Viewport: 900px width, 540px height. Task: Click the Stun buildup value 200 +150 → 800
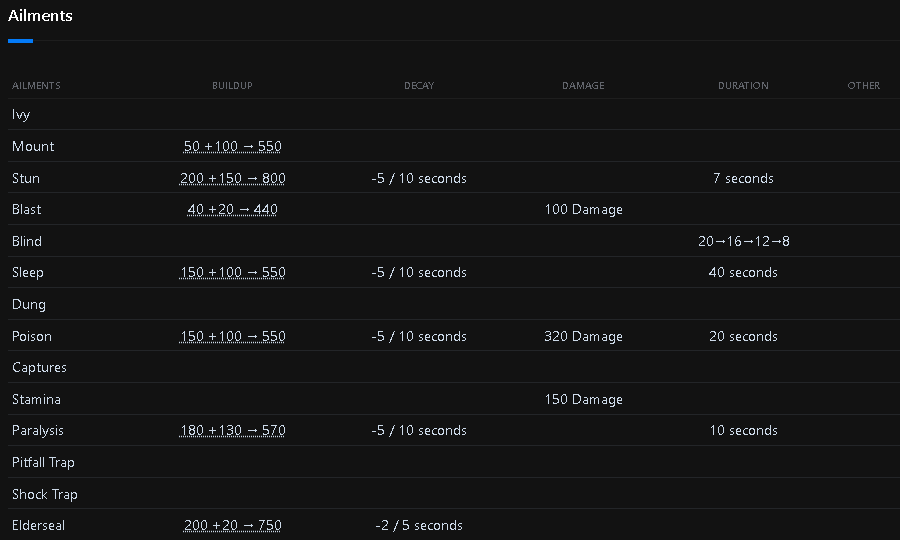click(x=233, y=178)
